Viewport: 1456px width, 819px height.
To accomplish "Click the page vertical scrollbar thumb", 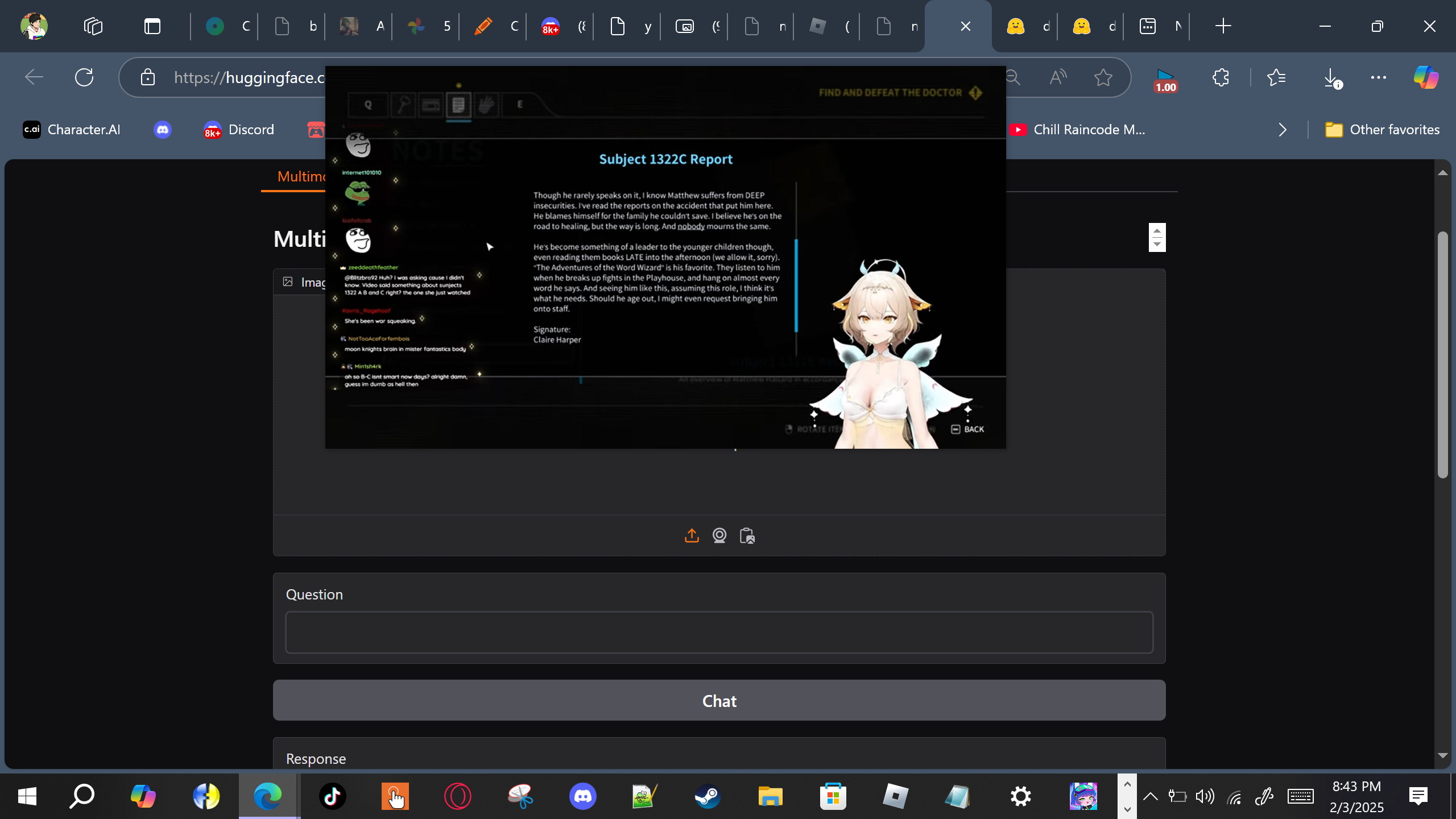I will (1442, 355).
